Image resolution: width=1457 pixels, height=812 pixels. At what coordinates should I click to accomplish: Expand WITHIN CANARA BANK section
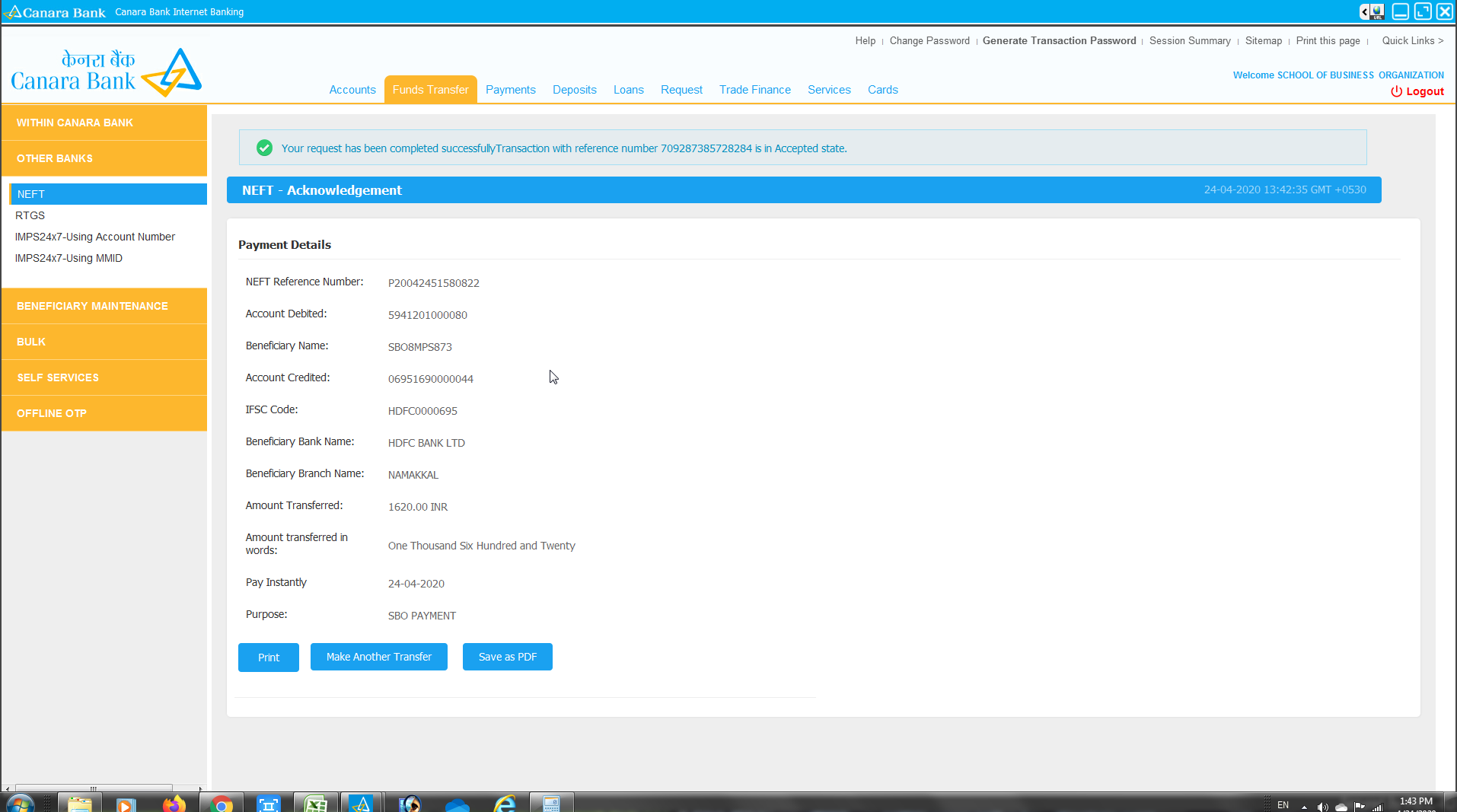(x=104, y=123)
